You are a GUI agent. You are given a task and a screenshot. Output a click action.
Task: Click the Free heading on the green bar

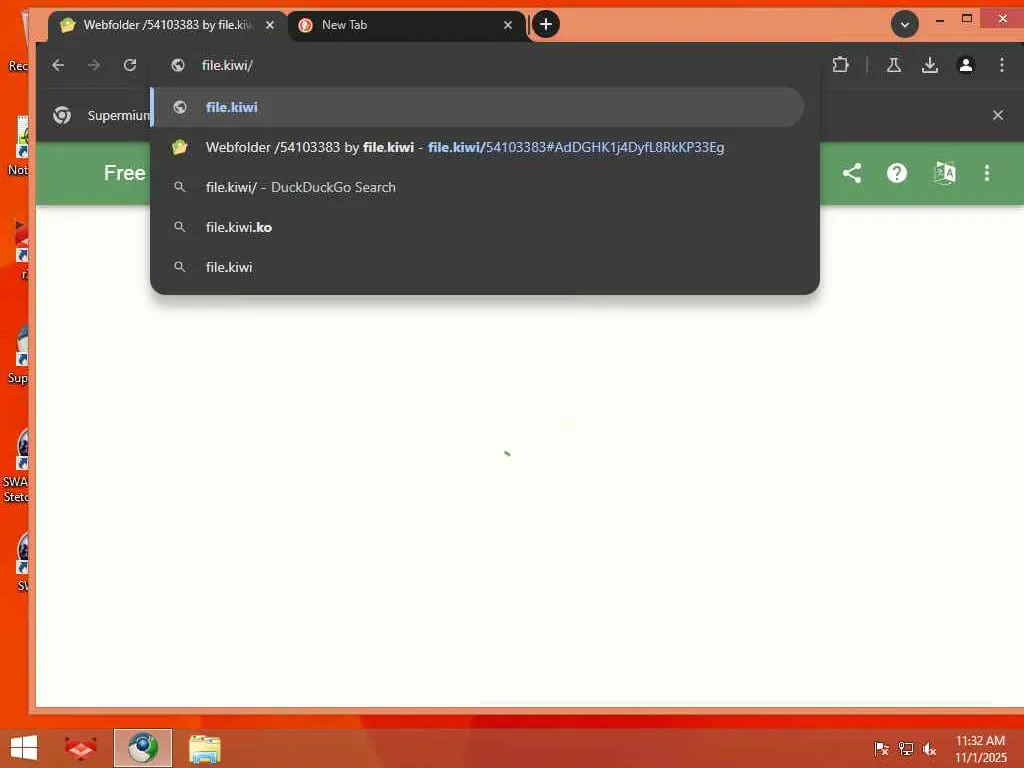coord(124,172)
